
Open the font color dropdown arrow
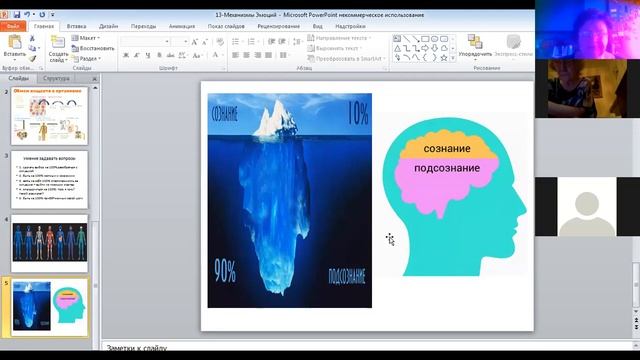(223, 55)
